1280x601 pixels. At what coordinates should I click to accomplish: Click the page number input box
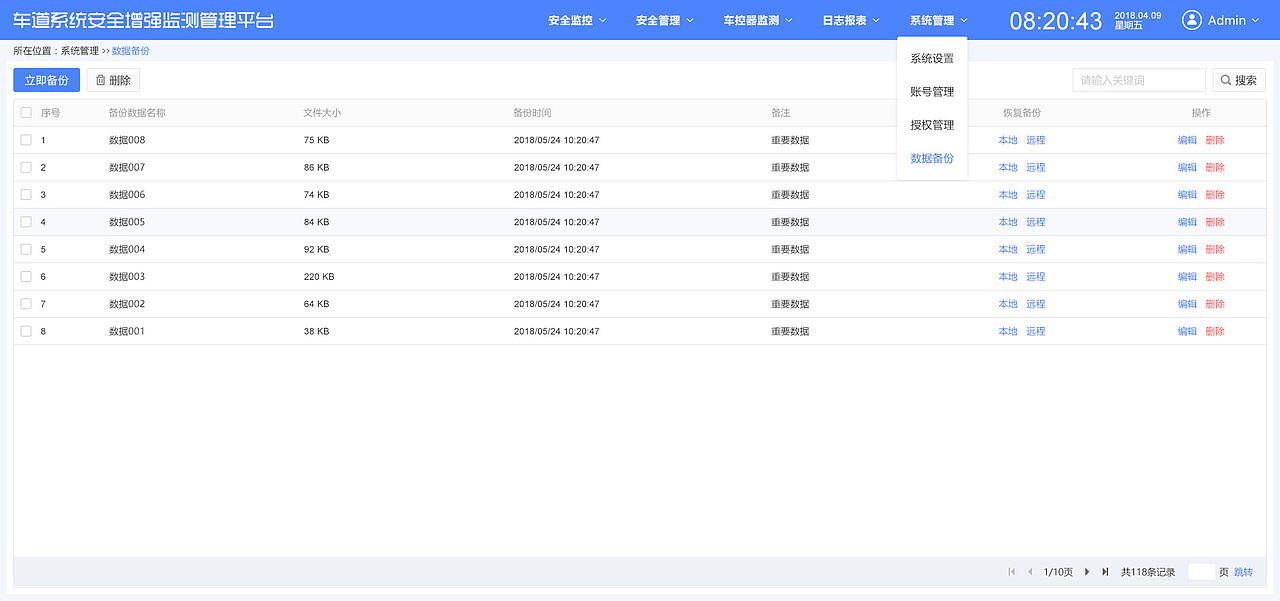point(1201,572)
